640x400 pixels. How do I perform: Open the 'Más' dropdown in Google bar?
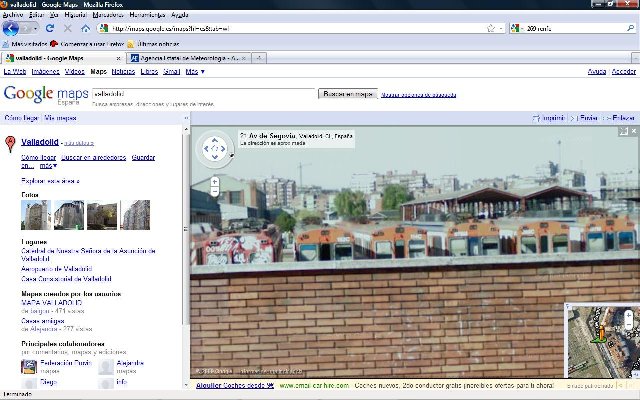pos(195,72)
